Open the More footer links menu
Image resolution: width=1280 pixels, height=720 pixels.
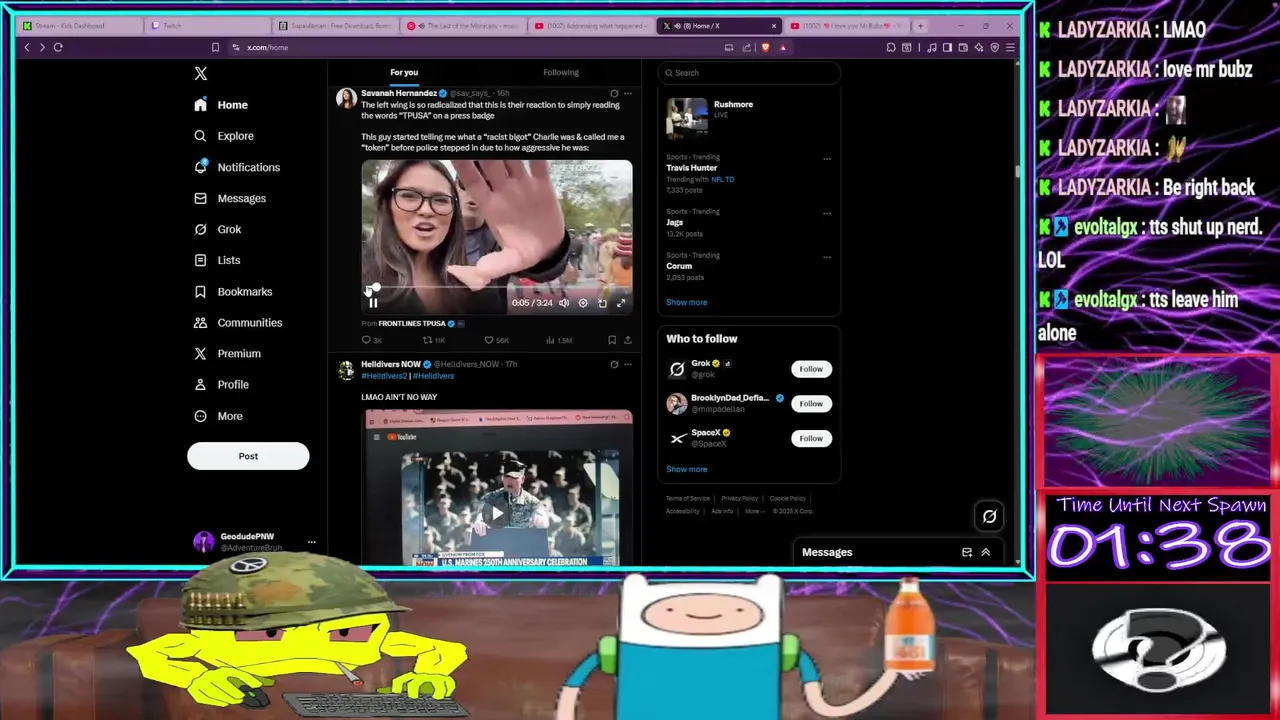(755, 511)
